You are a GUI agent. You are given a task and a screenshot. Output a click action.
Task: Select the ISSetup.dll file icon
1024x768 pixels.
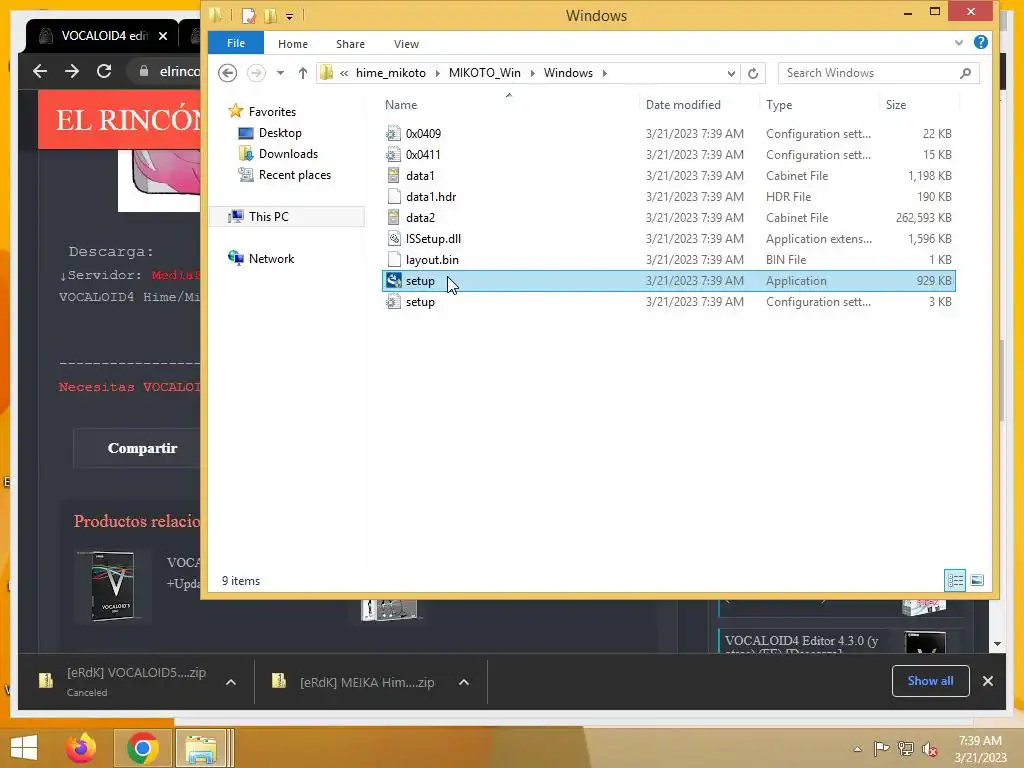coord(393,238)
